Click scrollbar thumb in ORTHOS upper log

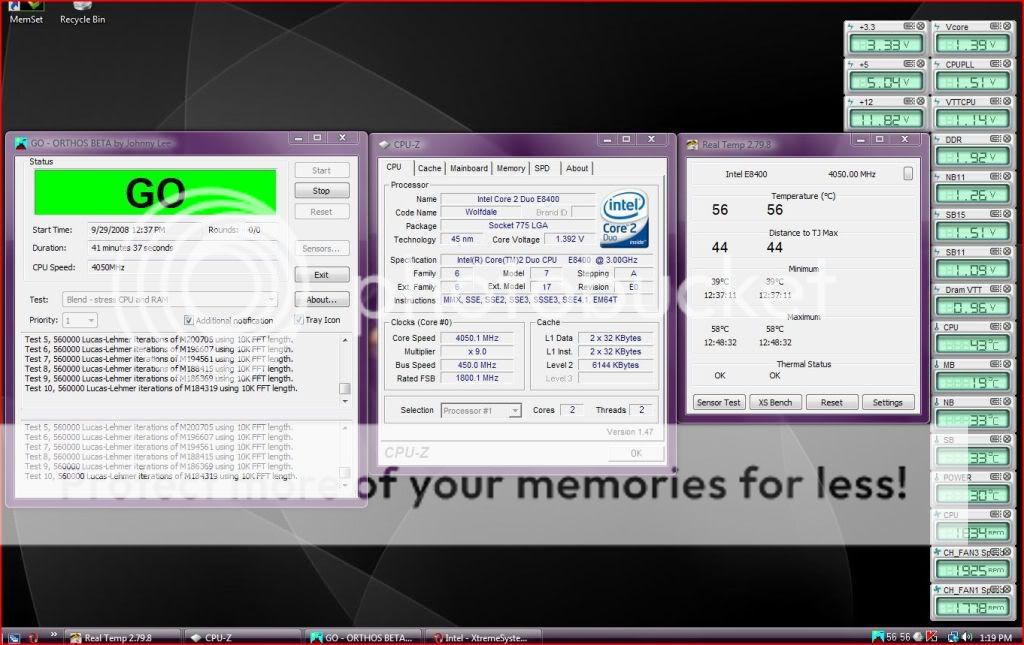point(345,388)
